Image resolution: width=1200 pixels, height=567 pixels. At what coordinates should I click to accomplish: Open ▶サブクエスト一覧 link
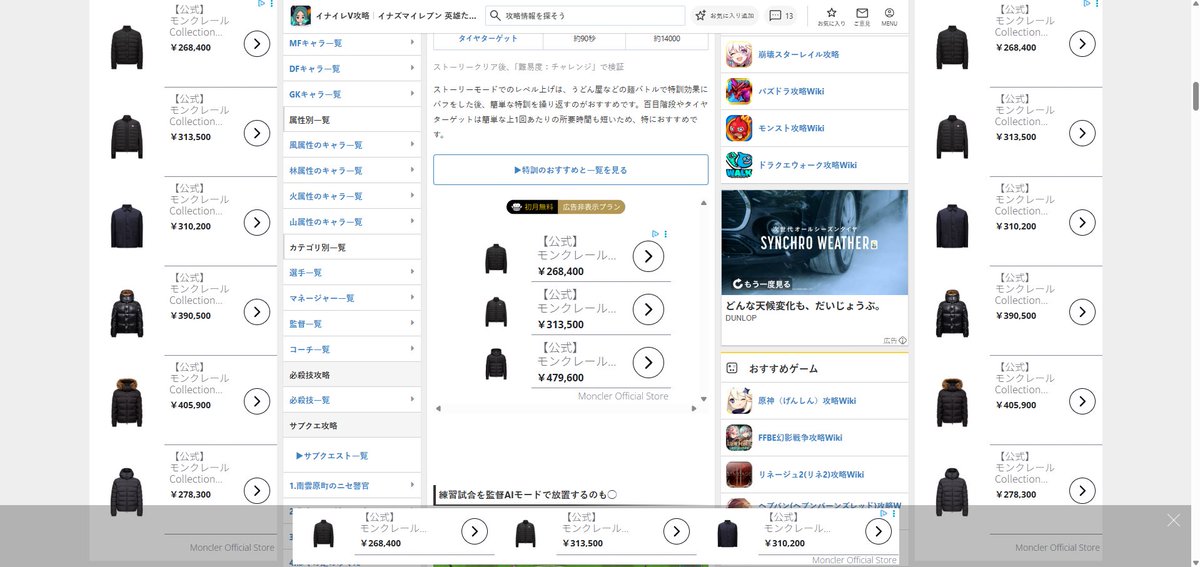coord(332,455)
